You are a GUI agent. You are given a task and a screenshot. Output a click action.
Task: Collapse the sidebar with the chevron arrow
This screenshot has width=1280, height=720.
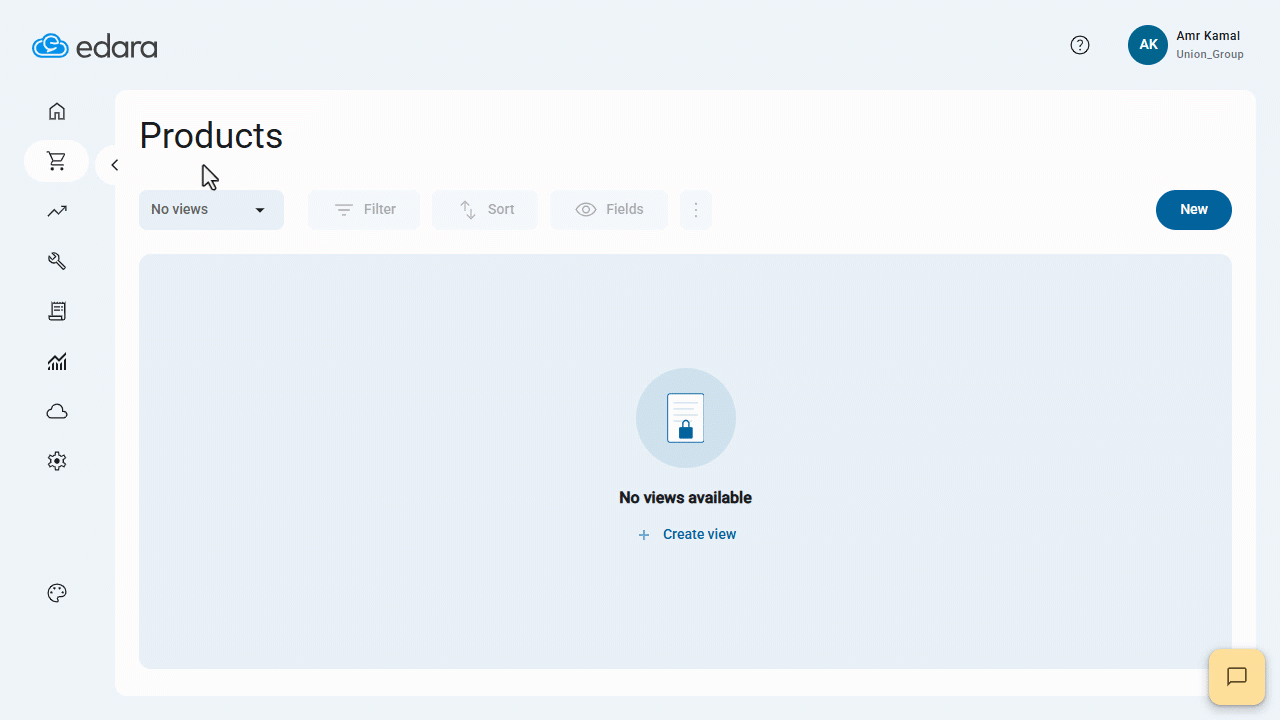point(114,165)
